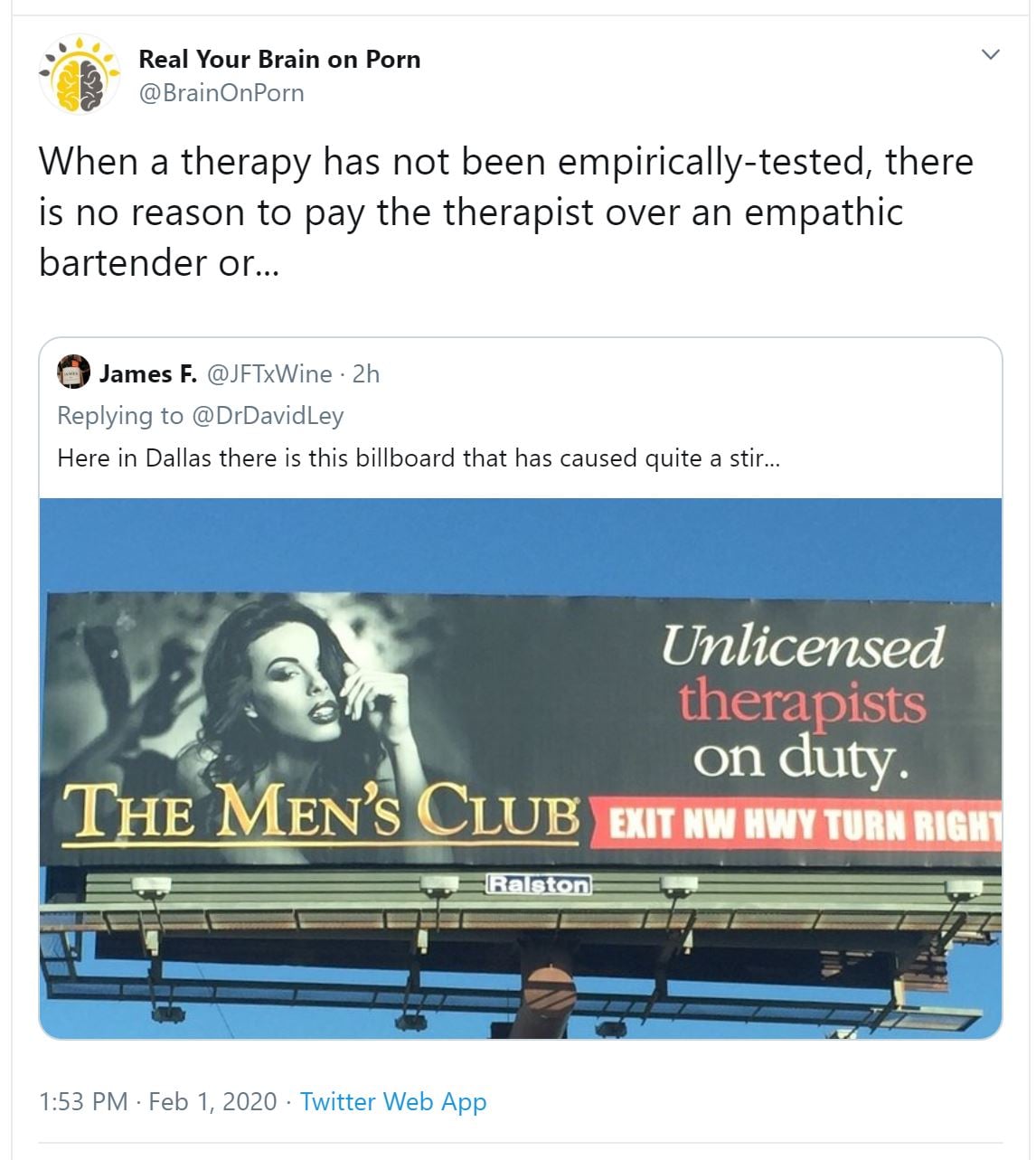Open the tweet options chevron menu
Screen dimensions: 1036x1160
click(991, 54)
